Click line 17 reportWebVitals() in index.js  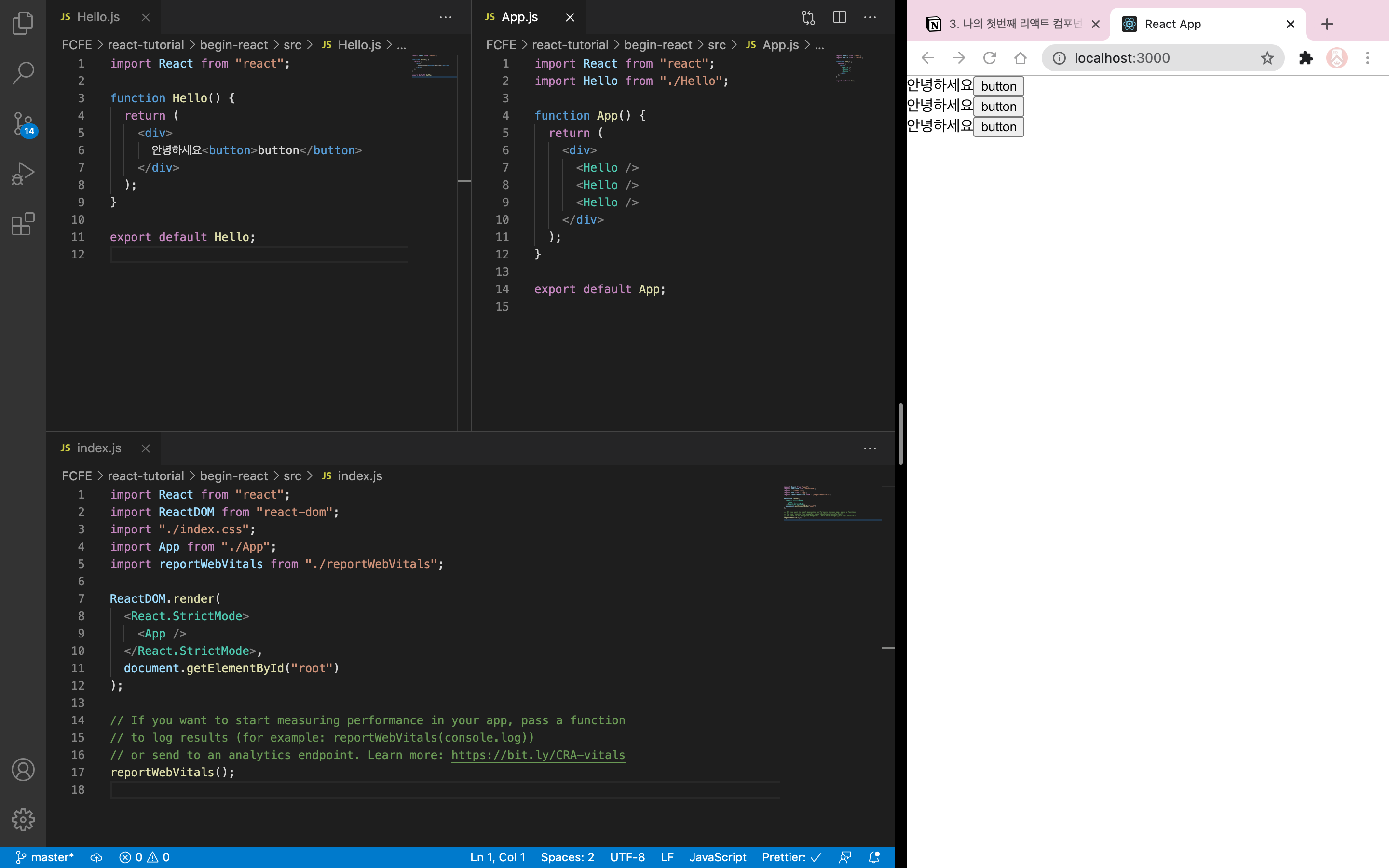click(x=172, y=772)
